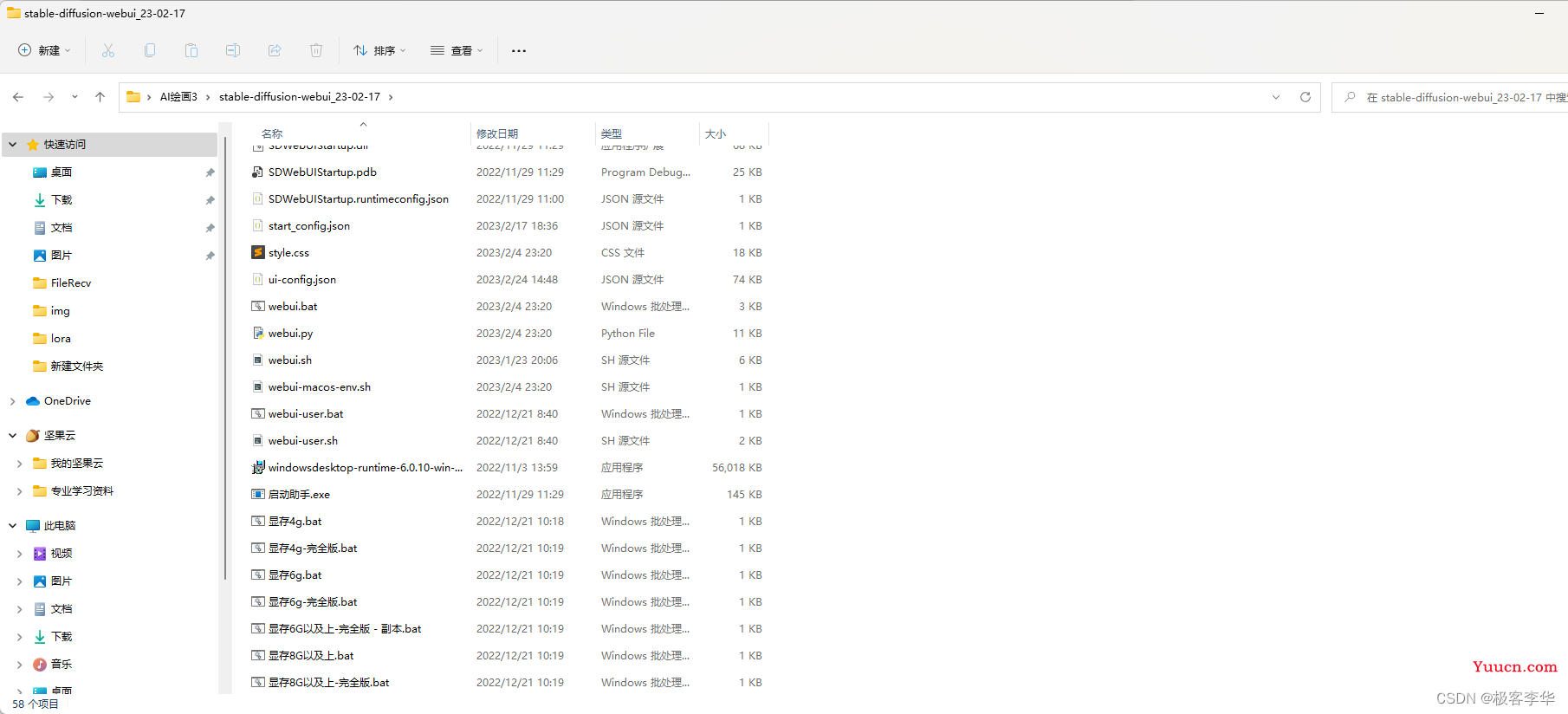
Task: Click the Copy icon in toolbar
Action: click(150, 50)
